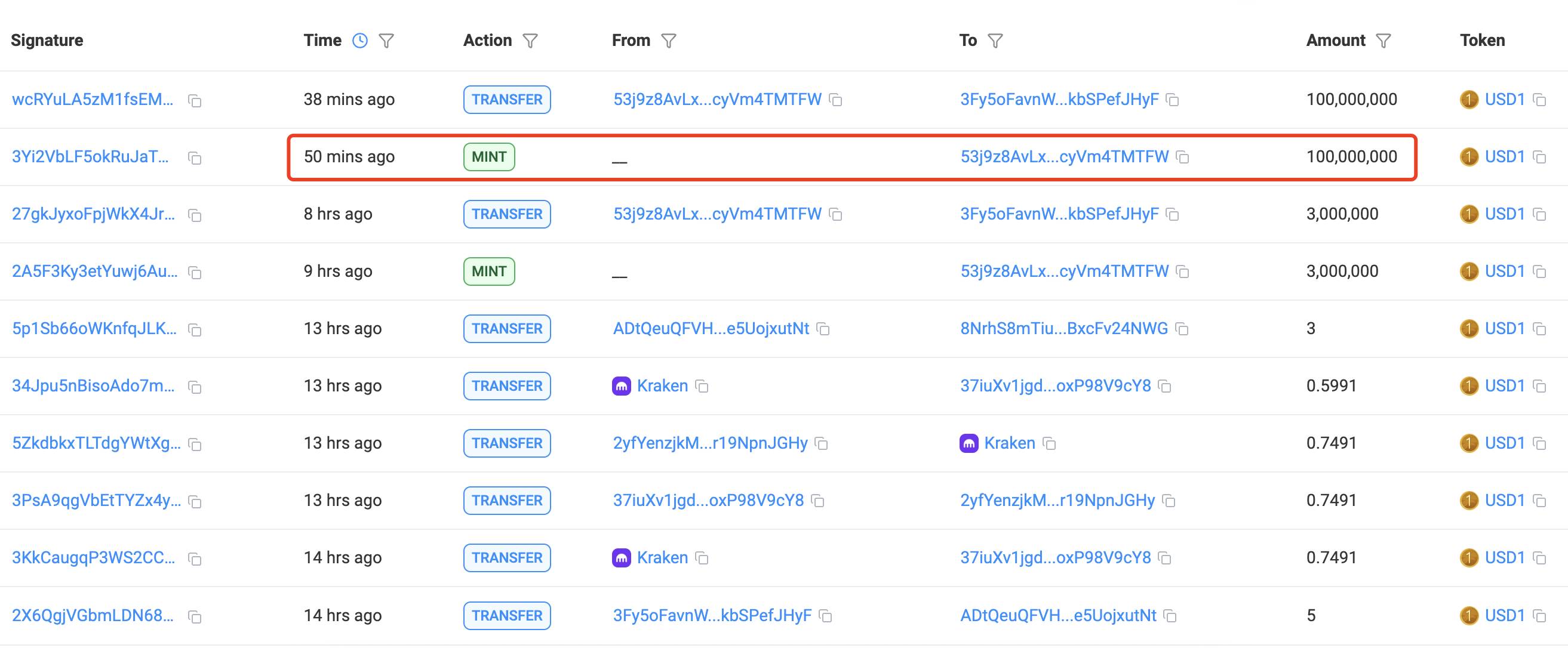Click time '8 hrs ago'
Screen dimensions: 1568x648
pos(338,214)
